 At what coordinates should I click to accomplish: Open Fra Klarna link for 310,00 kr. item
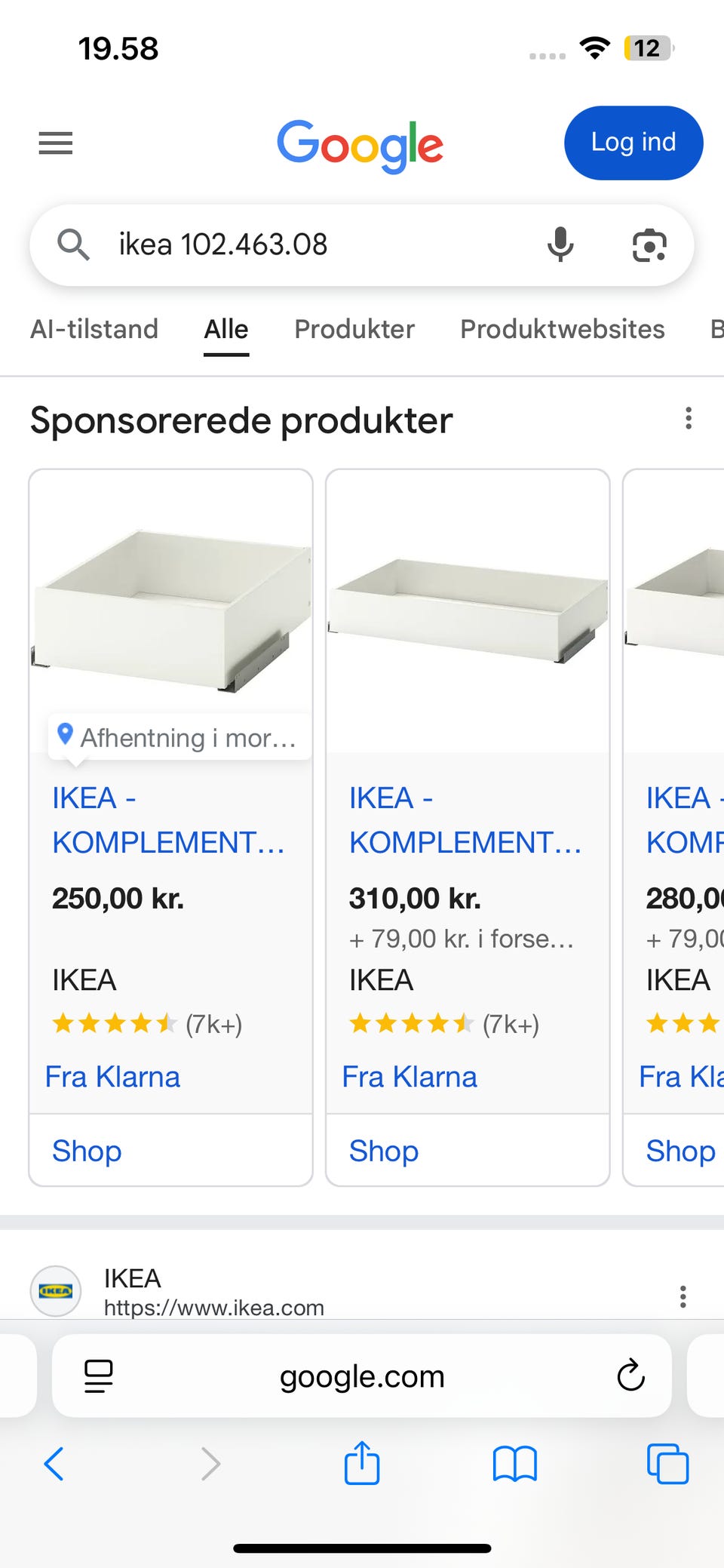coord(410,1077)
